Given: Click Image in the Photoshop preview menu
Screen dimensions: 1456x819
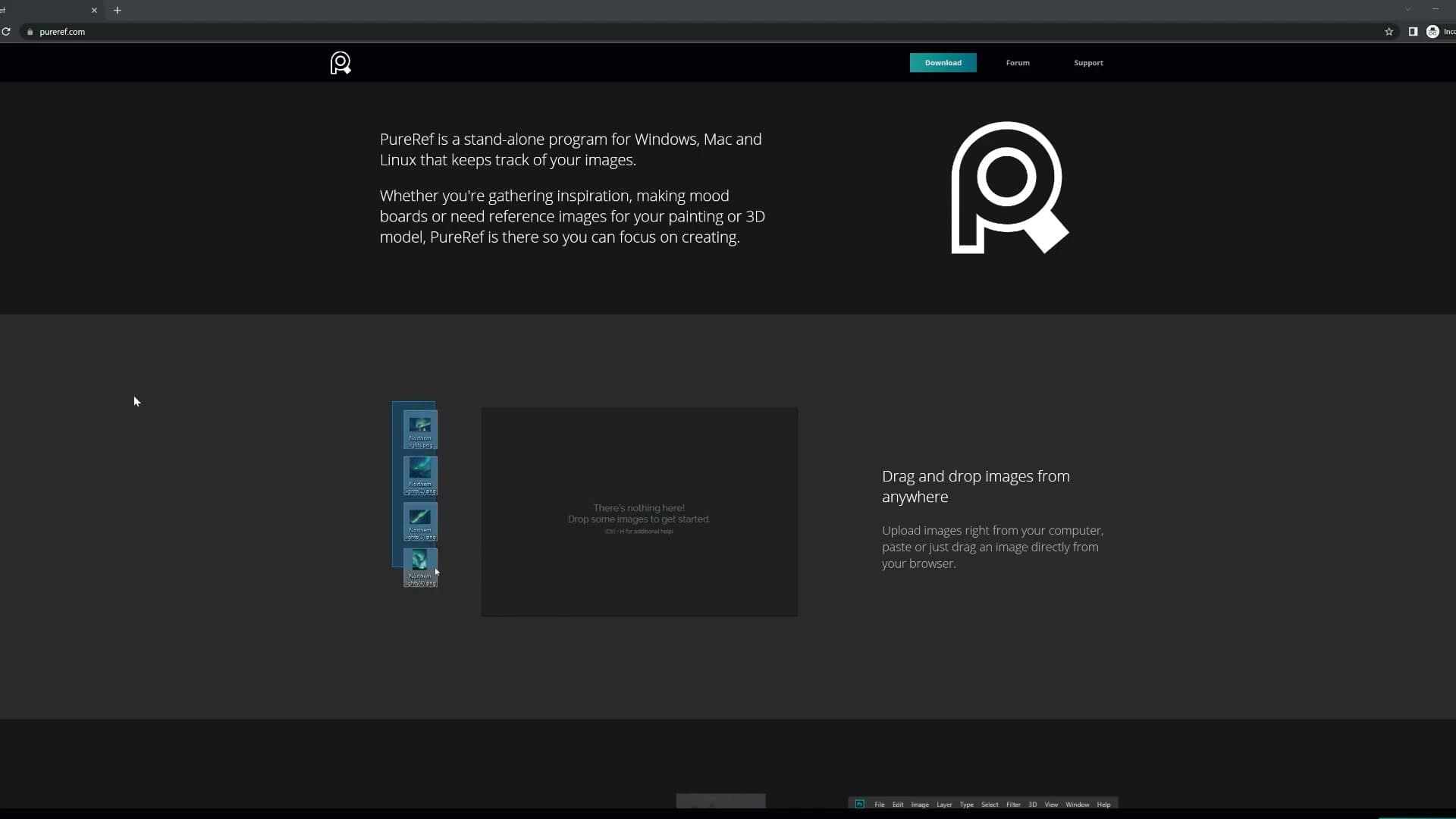Looking at the screenshot, I should pos(920,805).
